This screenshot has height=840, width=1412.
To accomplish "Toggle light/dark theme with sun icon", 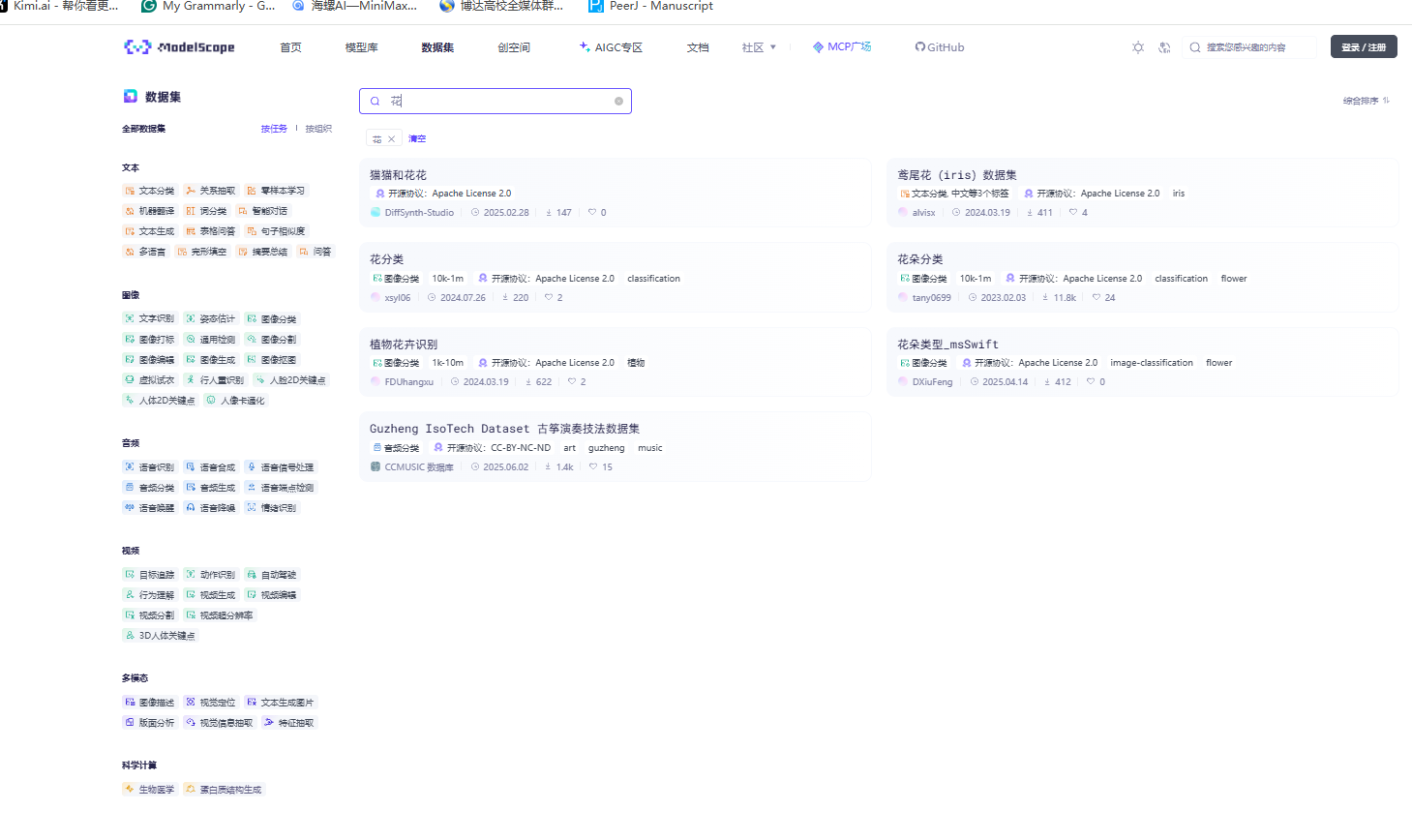I will (x=1138, y=46).
